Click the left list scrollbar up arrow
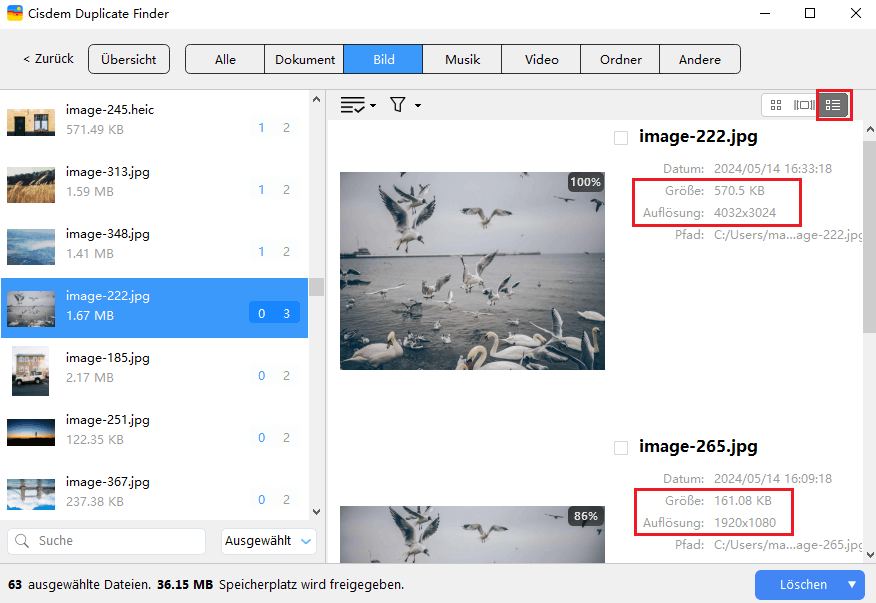The height and width of the screenshot is (603, 876). point(316,99)
